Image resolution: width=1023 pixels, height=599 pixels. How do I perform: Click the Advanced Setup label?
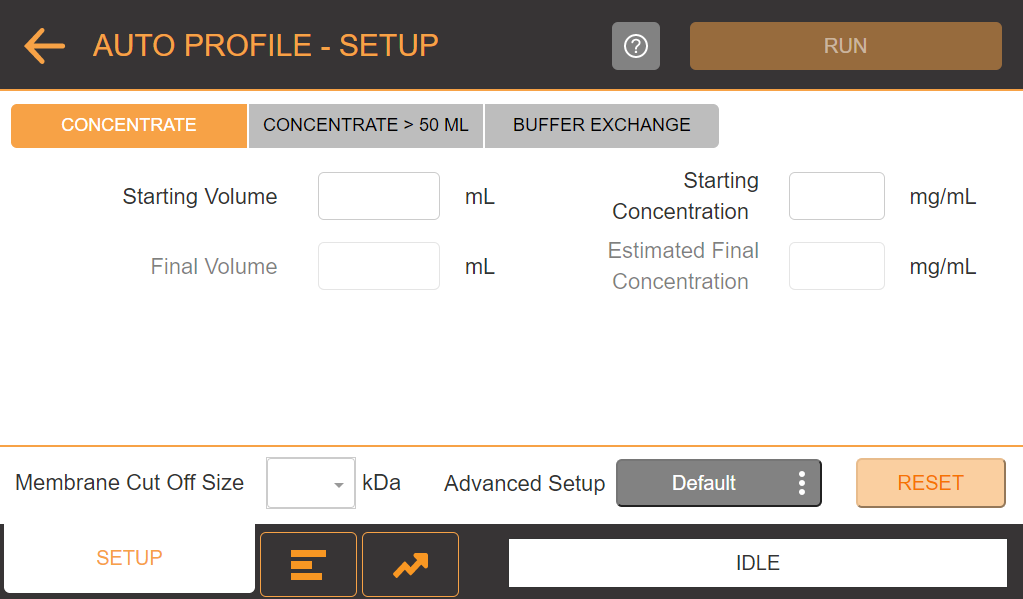(525, 484)
